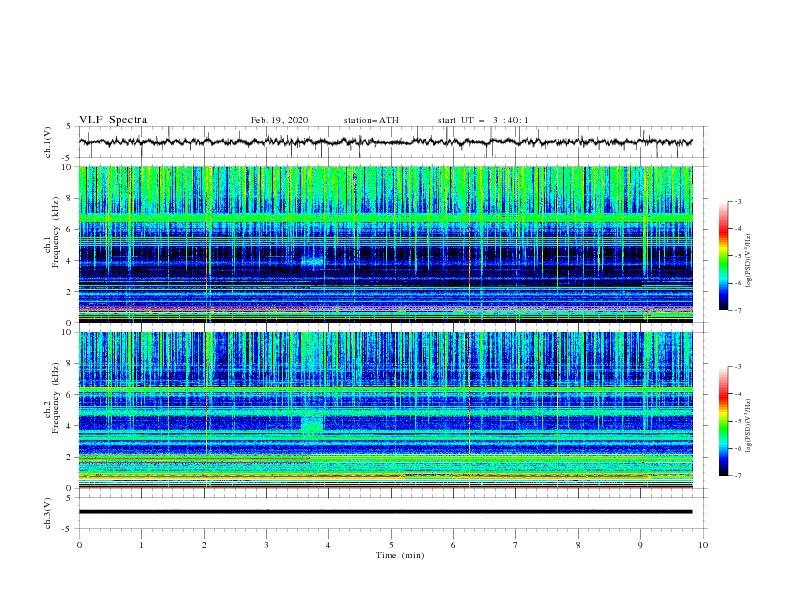Click the lower color scale bar beside ch.2
Image resolution: width=792 pixels, height=612 pixels.
click(723, 421)
